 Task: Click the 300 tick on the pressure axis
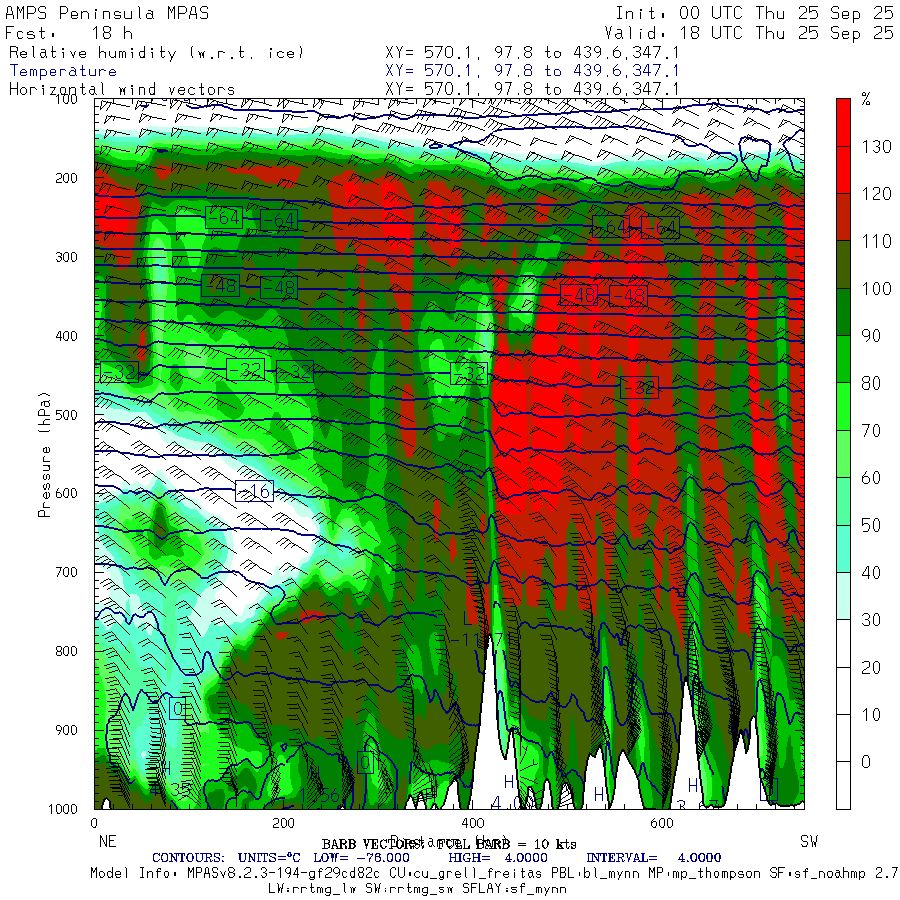66,257
